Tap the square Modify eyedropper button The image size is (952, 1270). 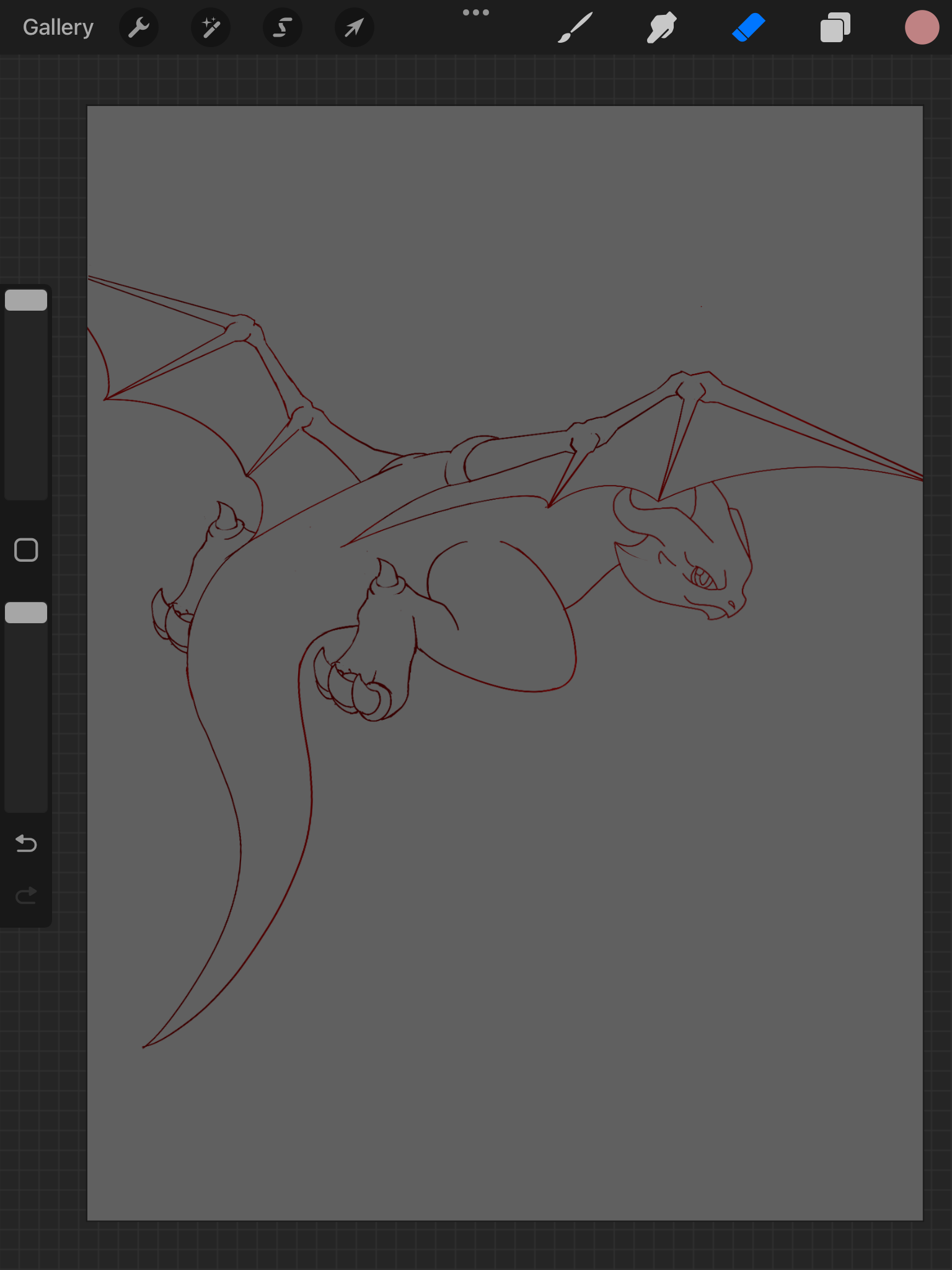coord(26,549)
